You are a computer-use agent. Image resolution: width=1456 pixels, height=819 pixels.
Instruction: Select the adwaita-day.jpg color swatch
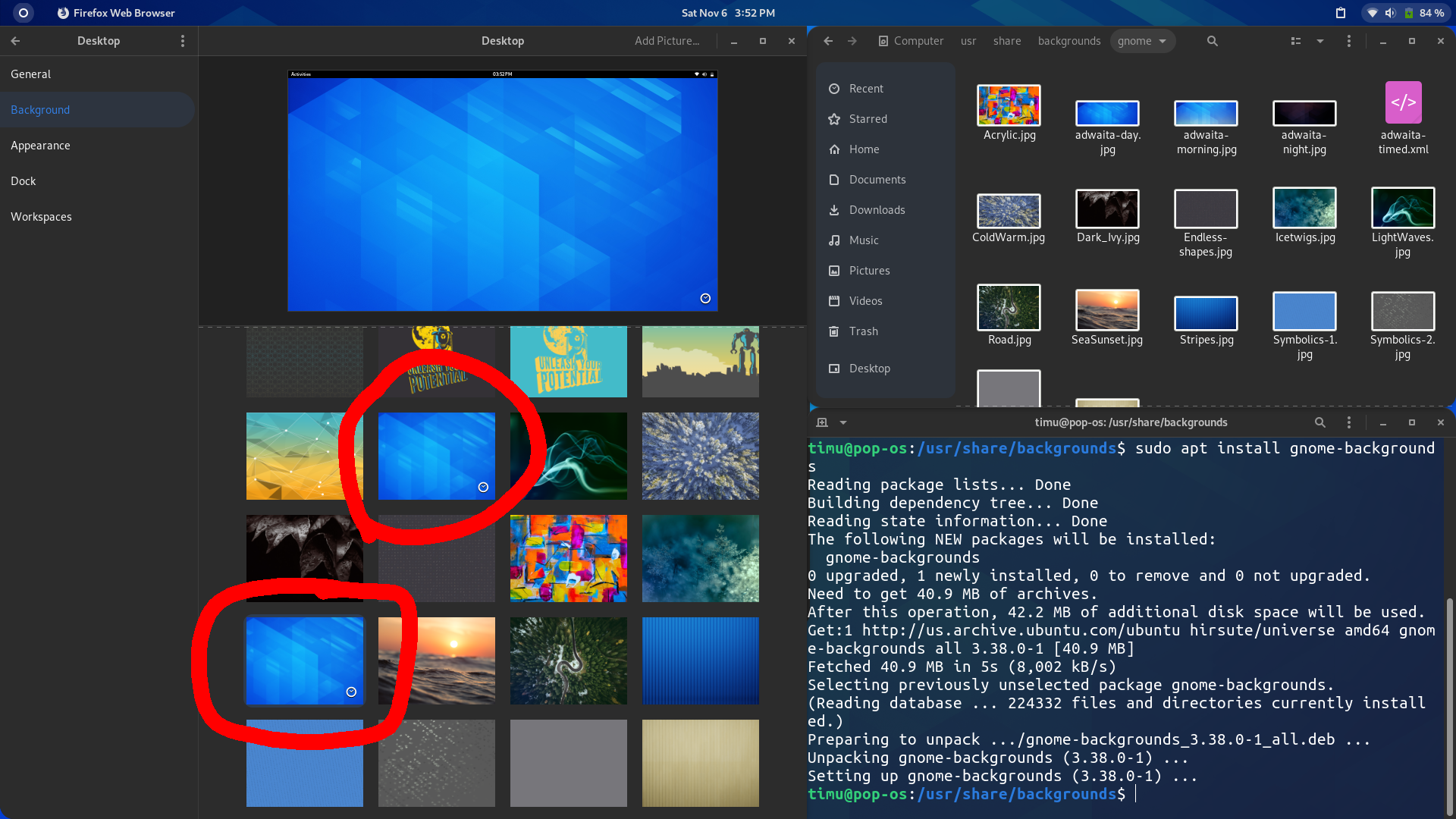pyautogui.click(x=1107, y=112)
